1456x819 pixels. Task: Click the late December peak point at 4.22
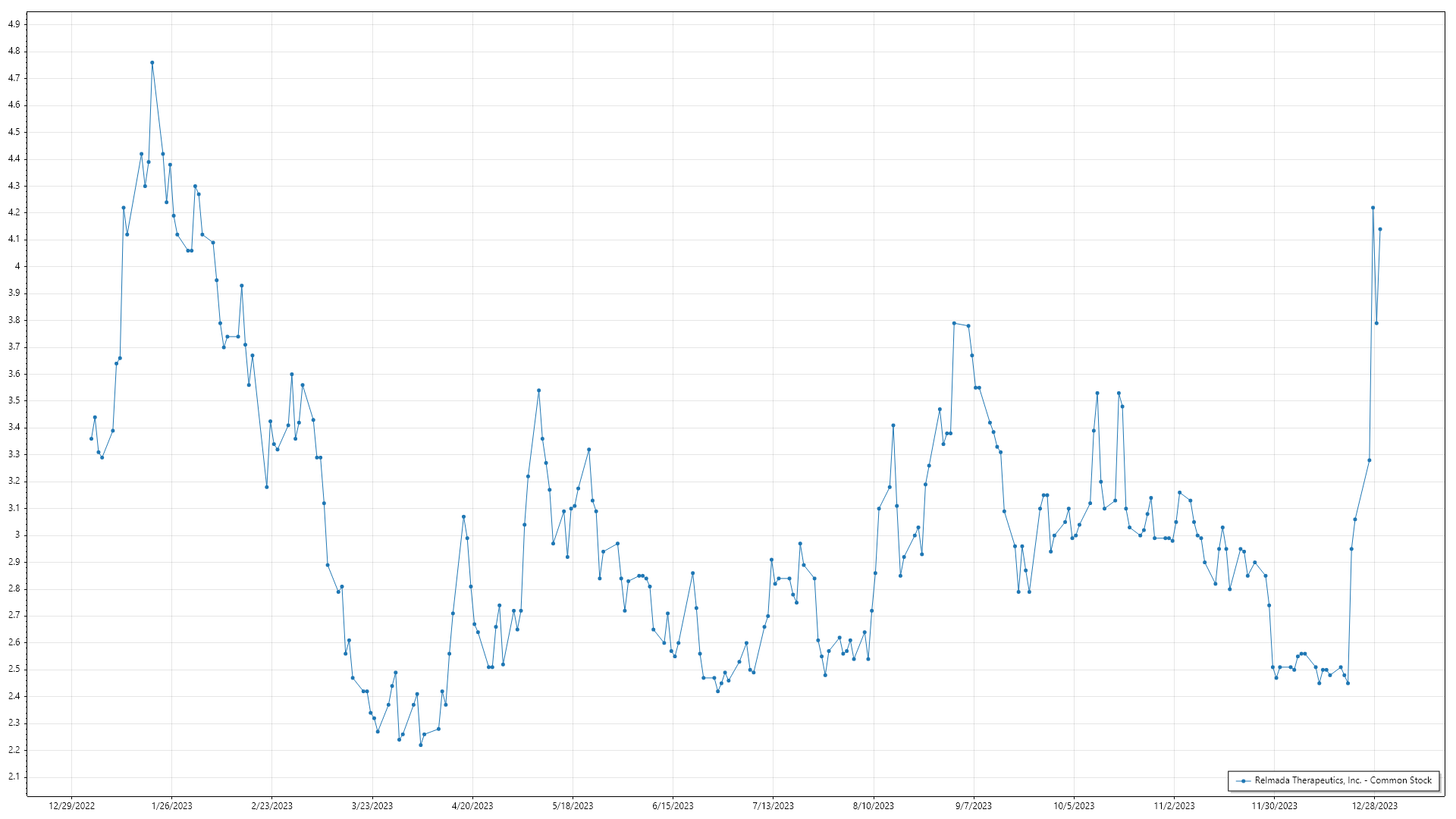tap(1373, 208)
